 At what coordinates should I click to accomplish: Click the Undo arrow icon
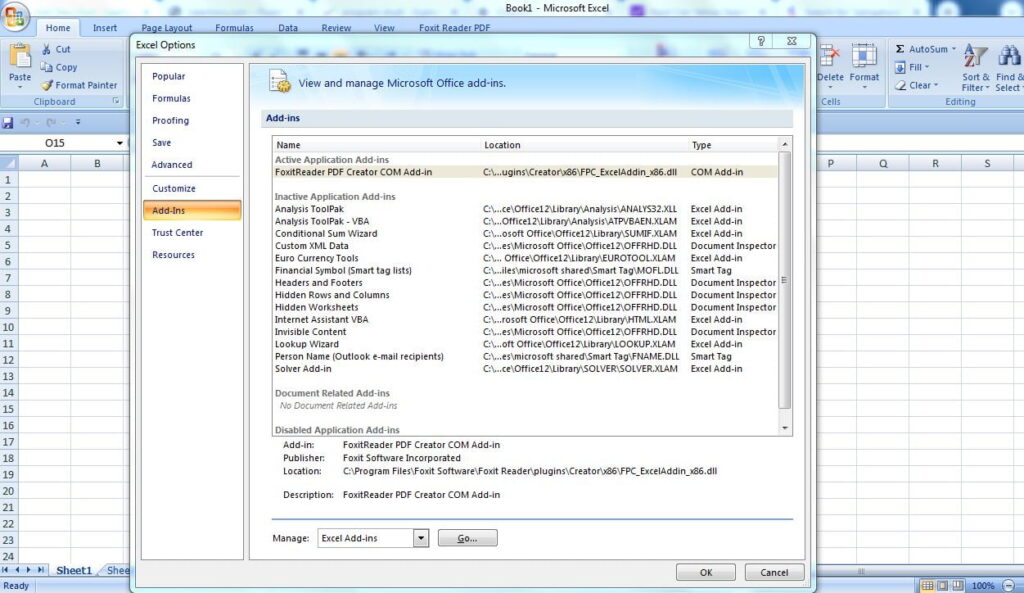[x=25, y=122]
